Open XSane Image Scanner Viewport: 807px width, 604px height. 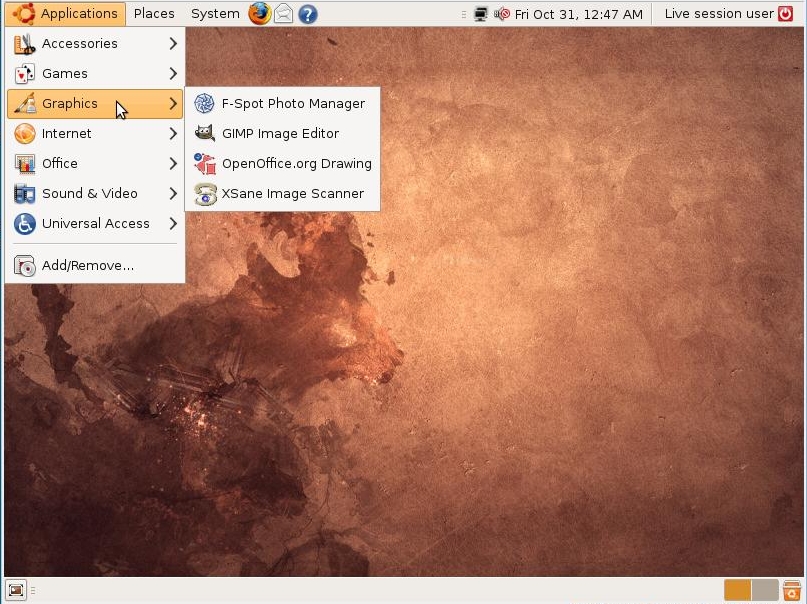[x=282, y=194]
